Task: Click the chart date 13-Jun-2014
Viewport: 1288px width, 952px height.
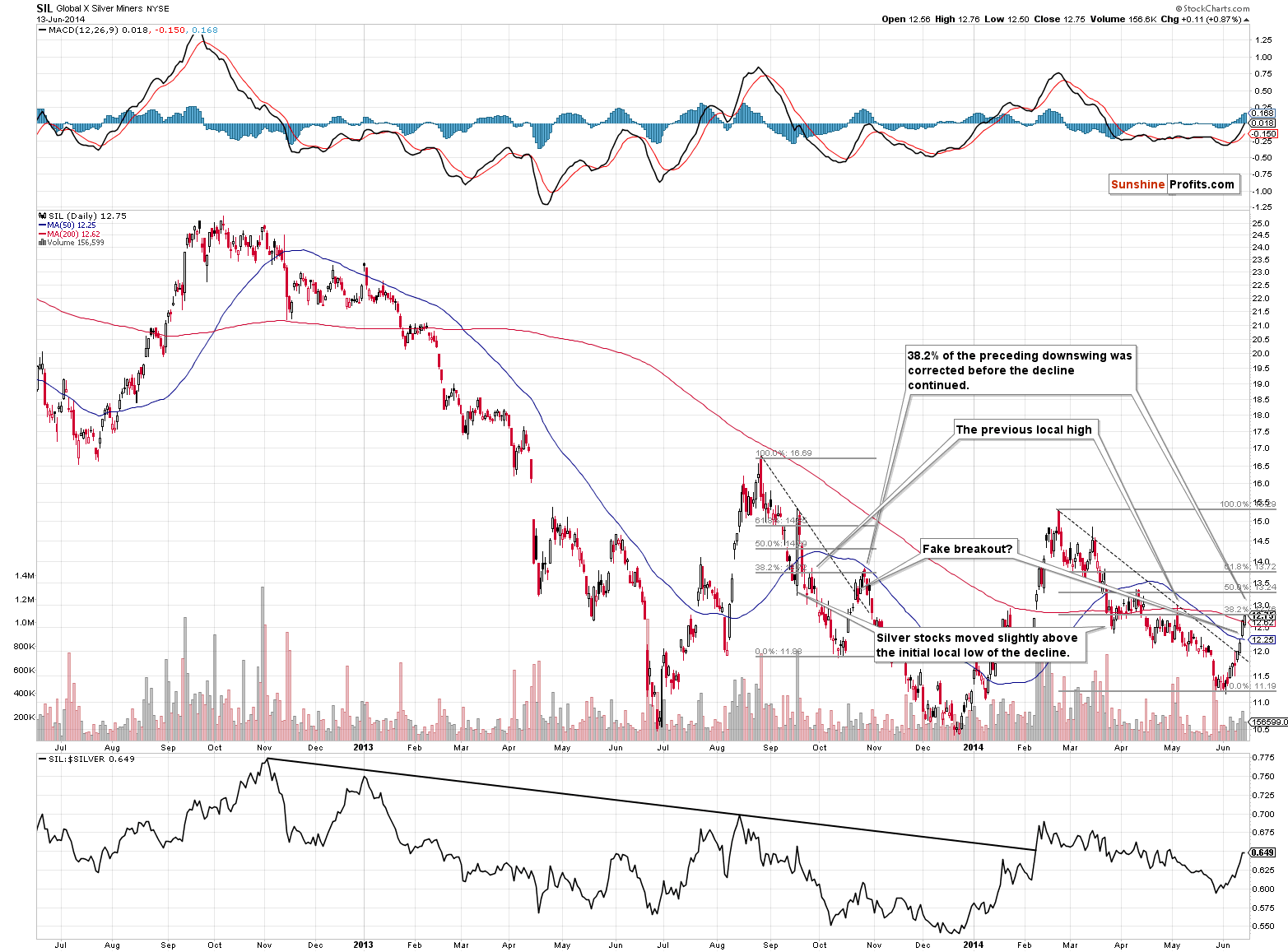Action: click(x=61, y=19)
